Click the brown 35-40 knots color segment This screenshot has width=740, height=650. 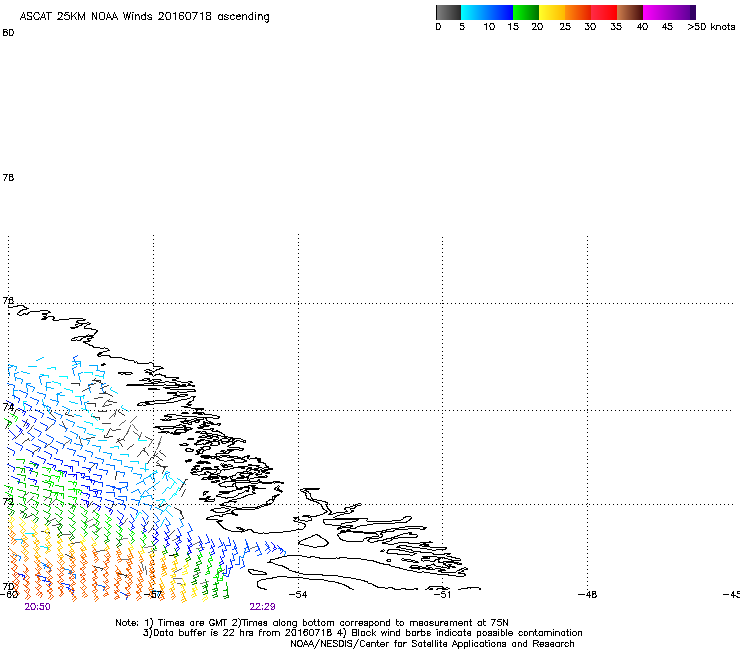(630, 12)
